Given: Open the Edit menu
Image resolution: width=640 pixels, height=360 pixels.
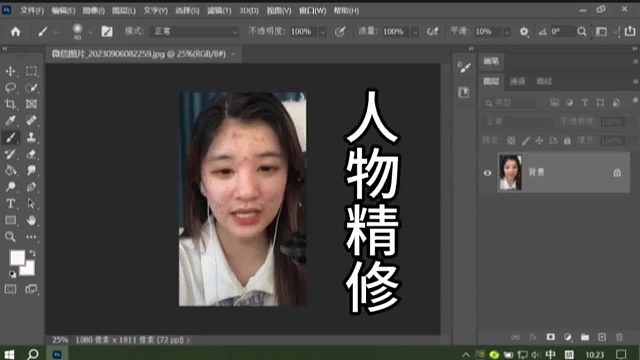Looking at the screenshot, I should tap(63, 11).
